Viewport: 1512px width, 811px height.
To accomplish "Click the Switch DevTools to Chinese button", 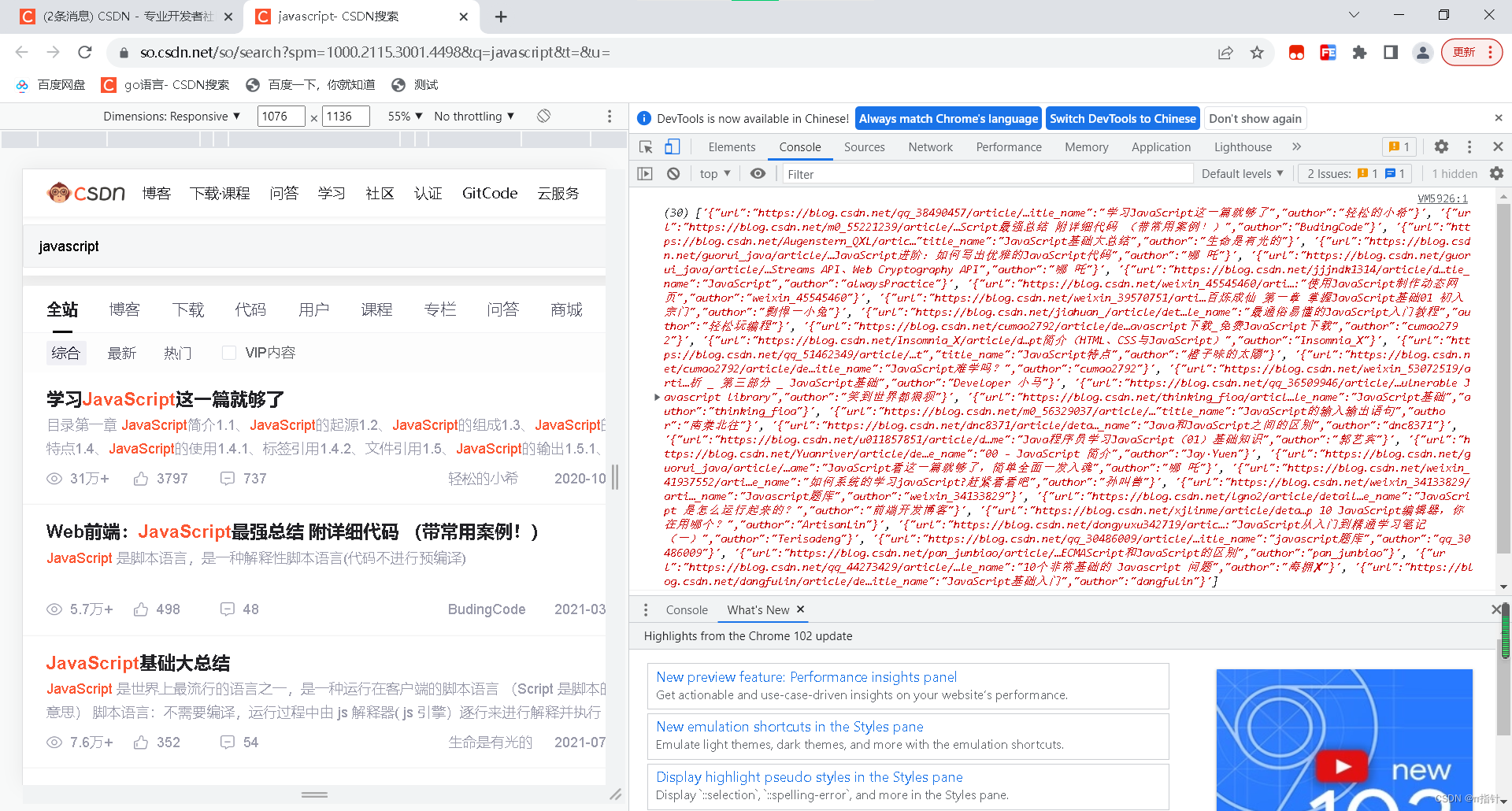I will [x=1122, y=118].
